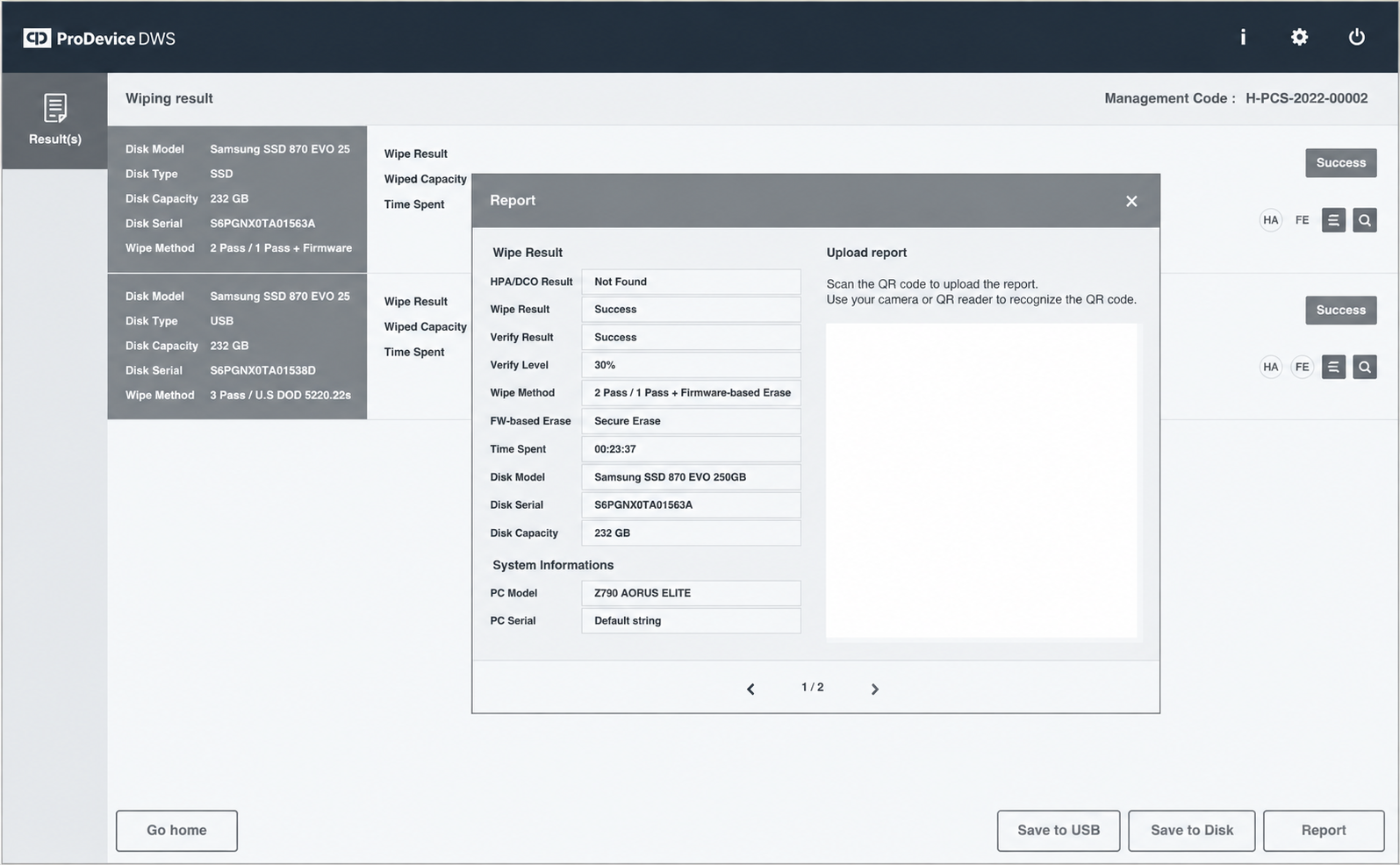Click the QR code upload area
The image size is (1400, 865).
(981, 481)
